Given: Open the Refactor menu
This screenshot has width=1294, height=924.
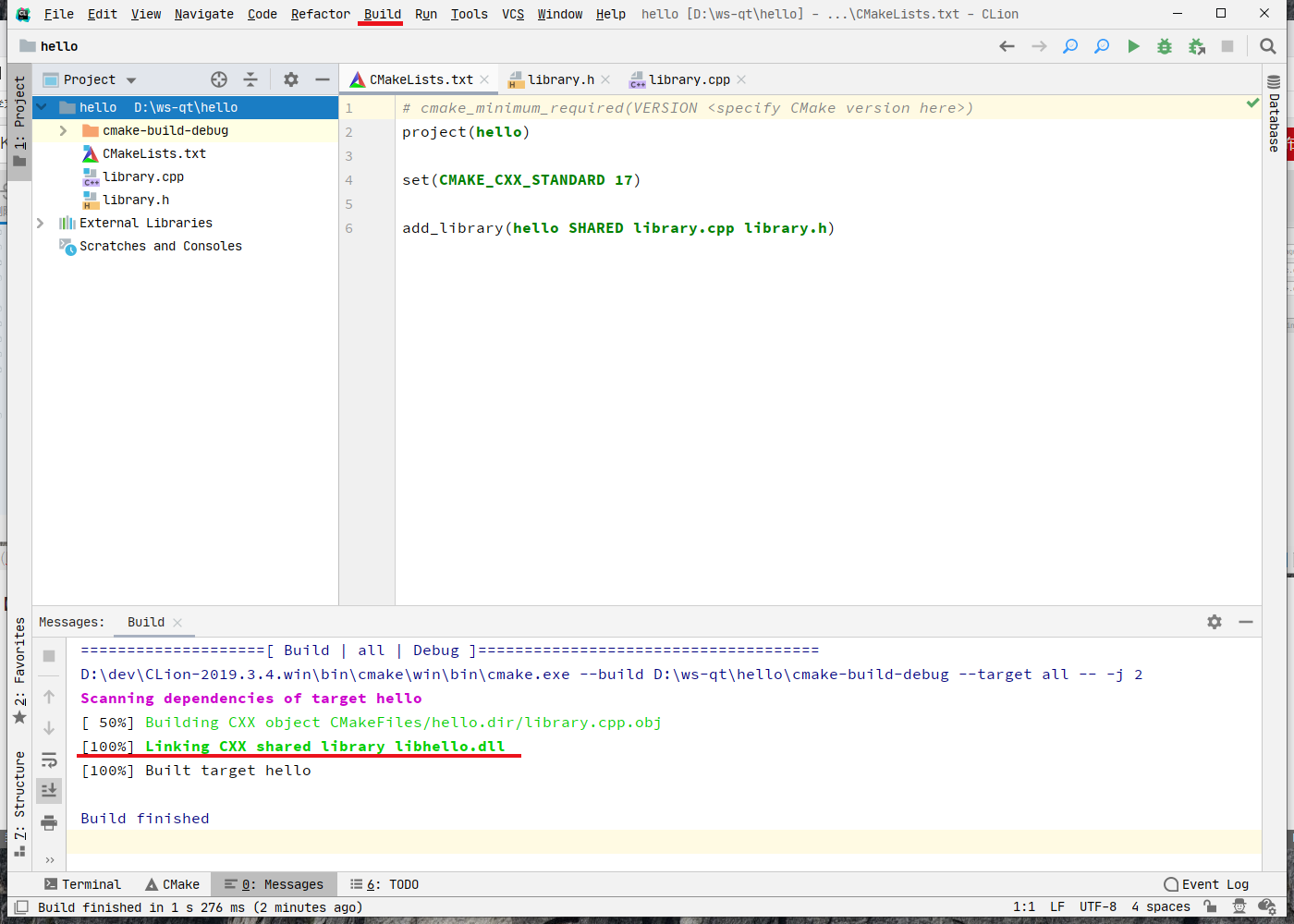Looking at the screenshot, I should point(321,14).
